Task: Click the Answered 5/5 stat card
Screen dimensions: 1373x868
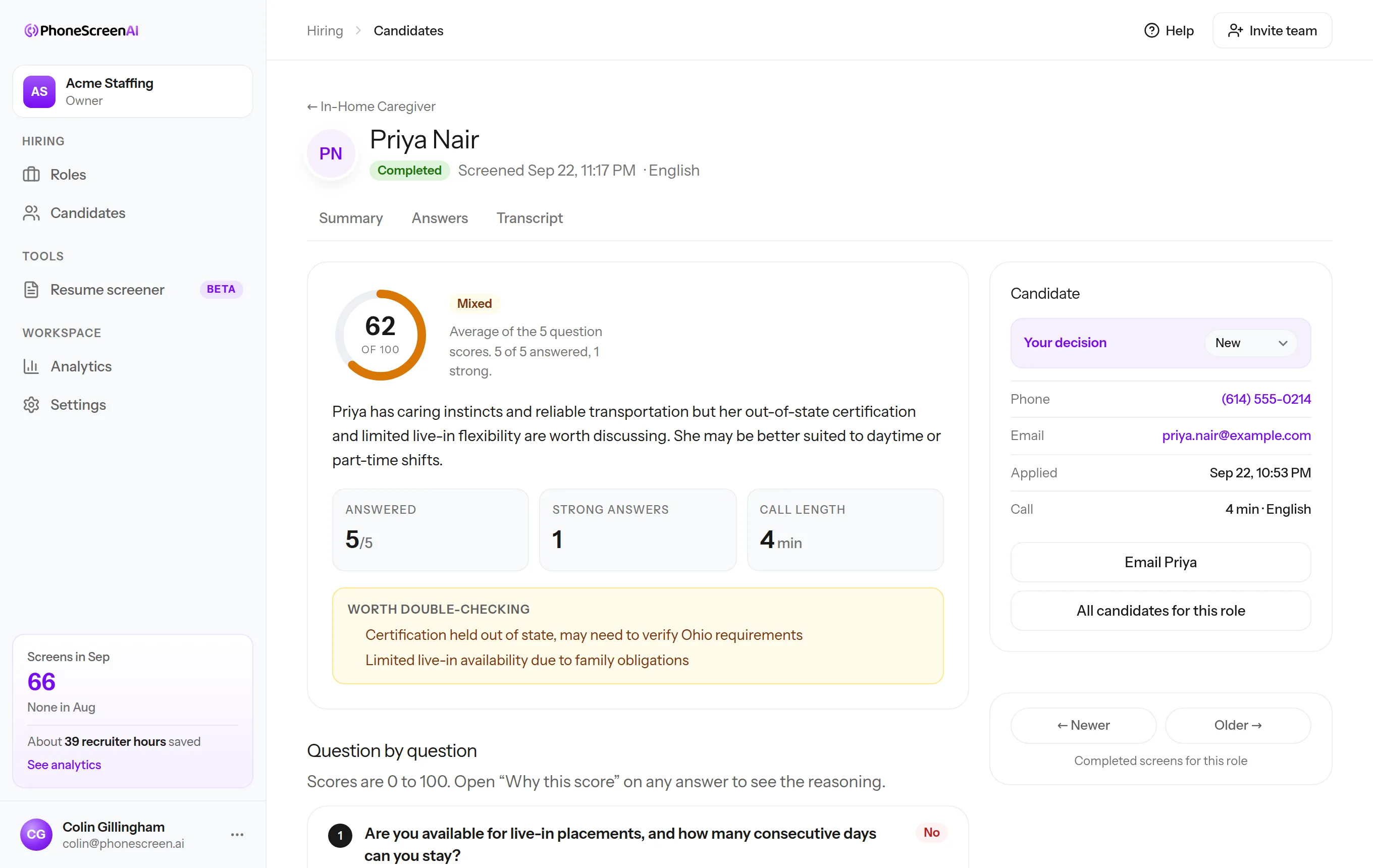Action: 431,529
